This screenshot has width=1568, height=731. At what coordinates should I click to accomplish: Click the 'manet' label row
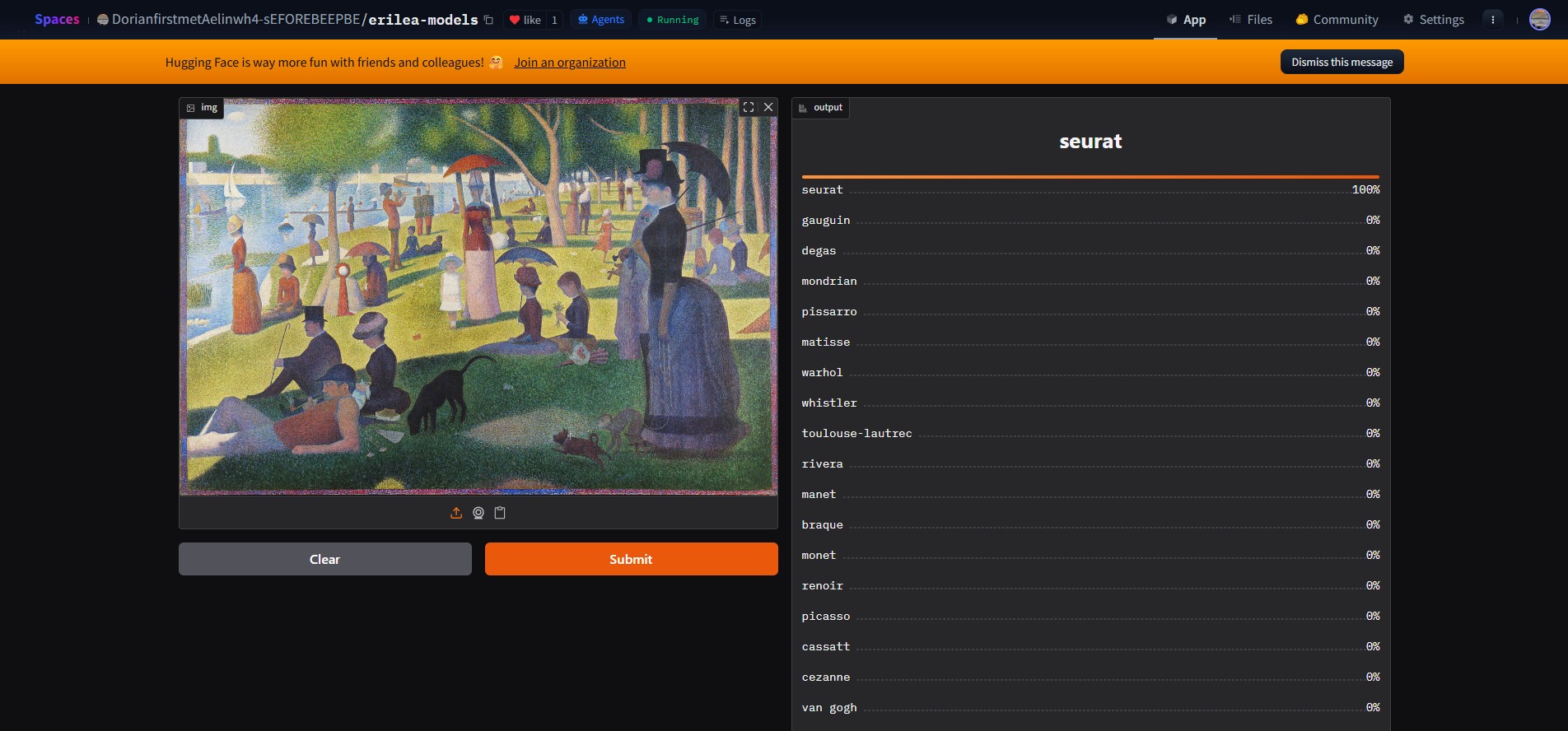pyautogui.click(x=1090, y=495)
